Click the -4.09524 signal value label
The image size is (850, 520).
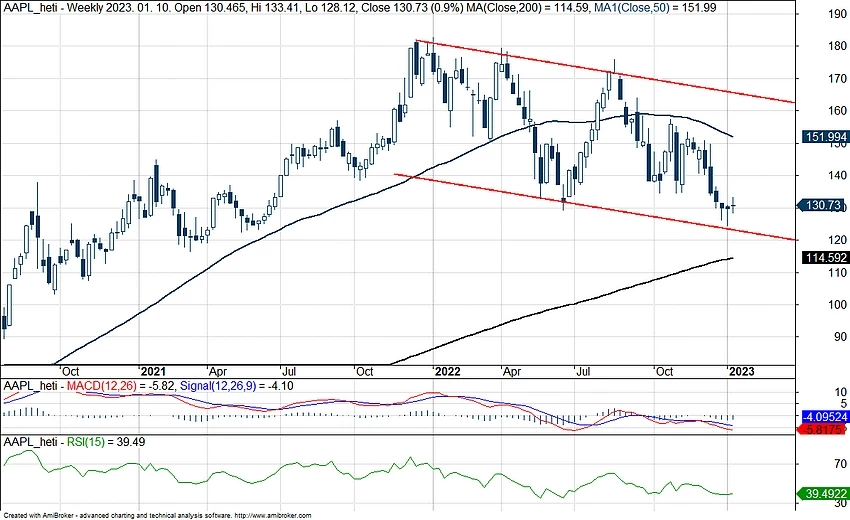pyautogui.click(x=825, y=418)
